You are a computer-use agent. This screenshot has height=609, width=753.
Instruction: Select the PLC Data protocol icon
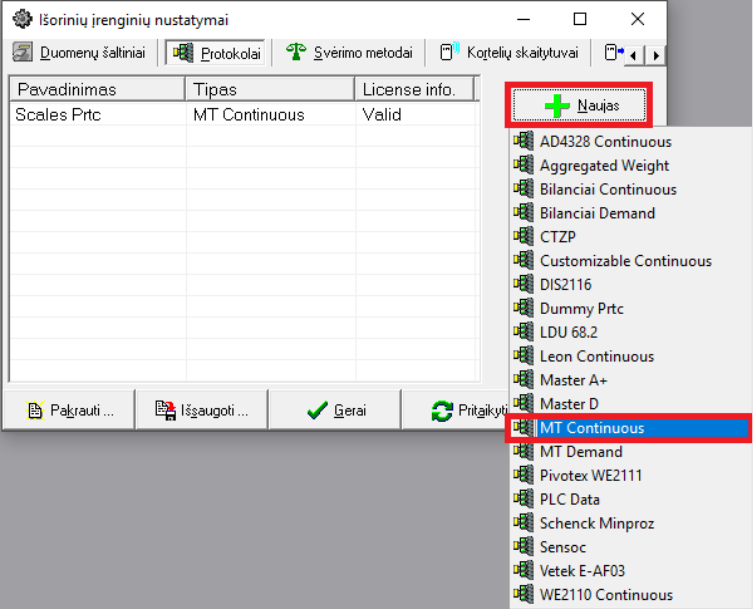point(523,499)
